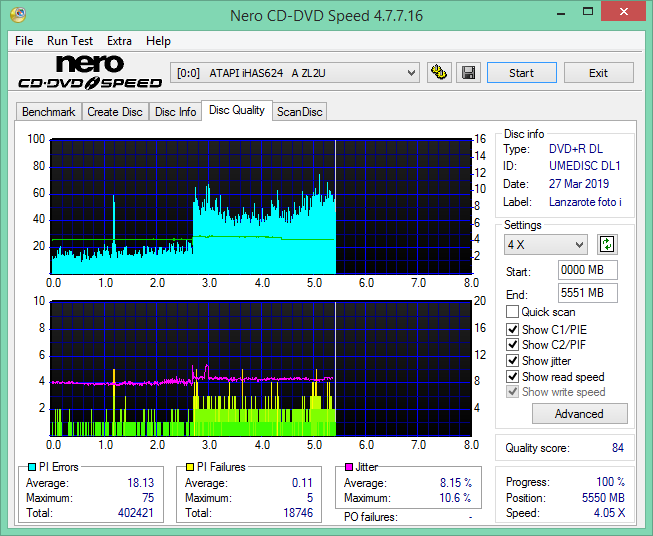Viewport: 653px width, 536px height.
Task: Click the Exit button
Action: pyautogui.click(x=598, y=73)
